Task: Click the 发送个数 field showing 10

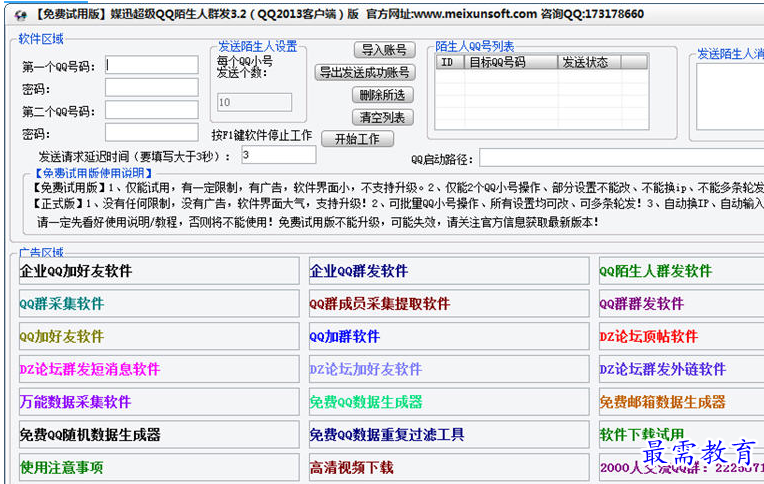Action: (254, 102)
